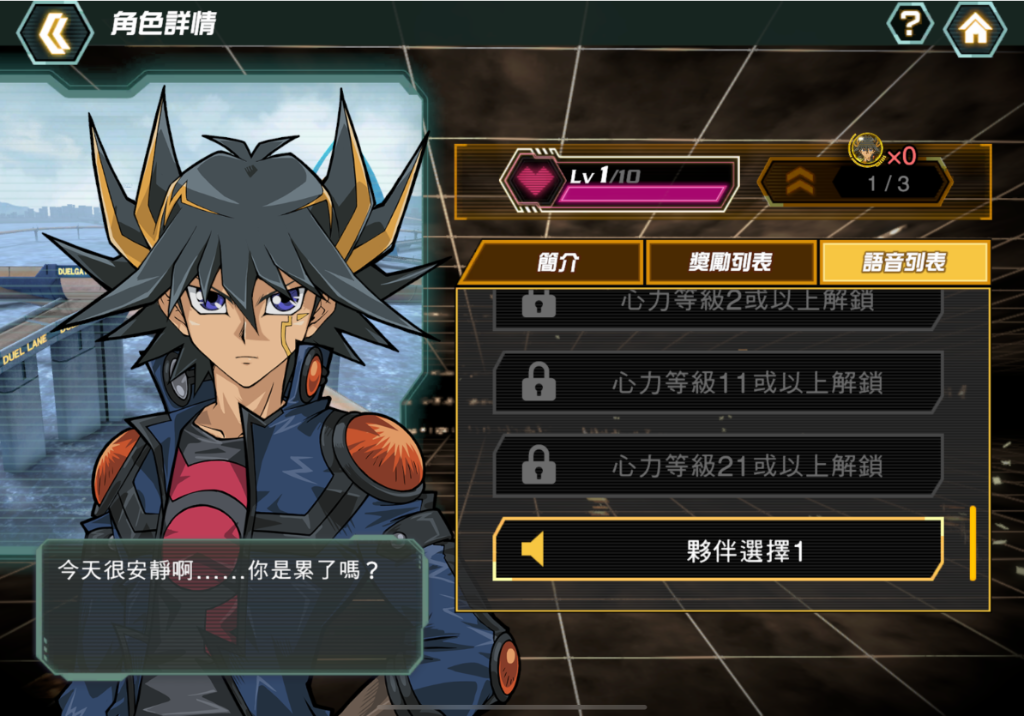Go to home with the house icon
Image resolution: width=1024 pixels, height=716 pixels.
(x=975, y=28)
